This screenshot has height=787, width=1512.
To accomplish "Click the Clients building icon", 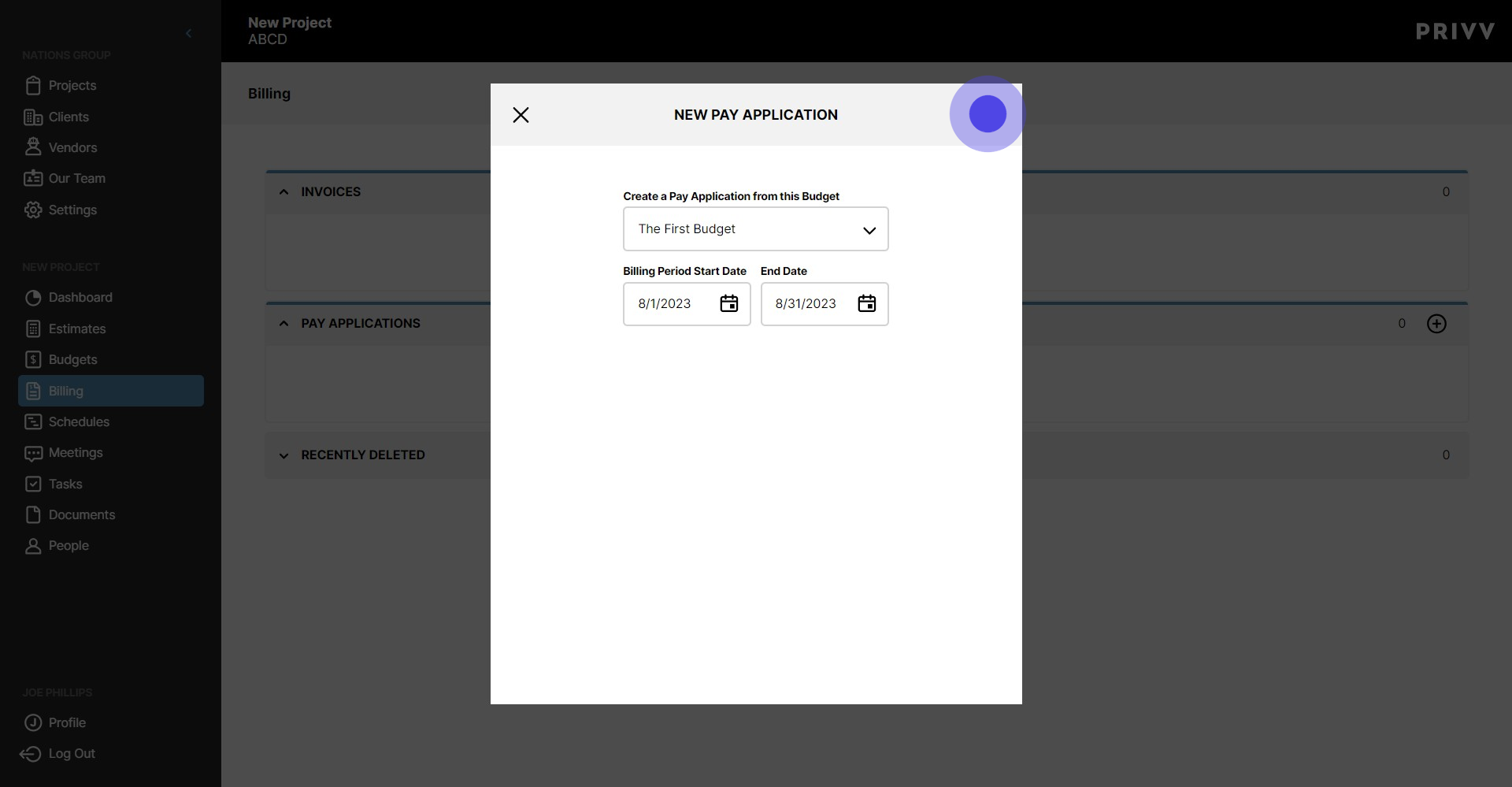I will point(33,117).
